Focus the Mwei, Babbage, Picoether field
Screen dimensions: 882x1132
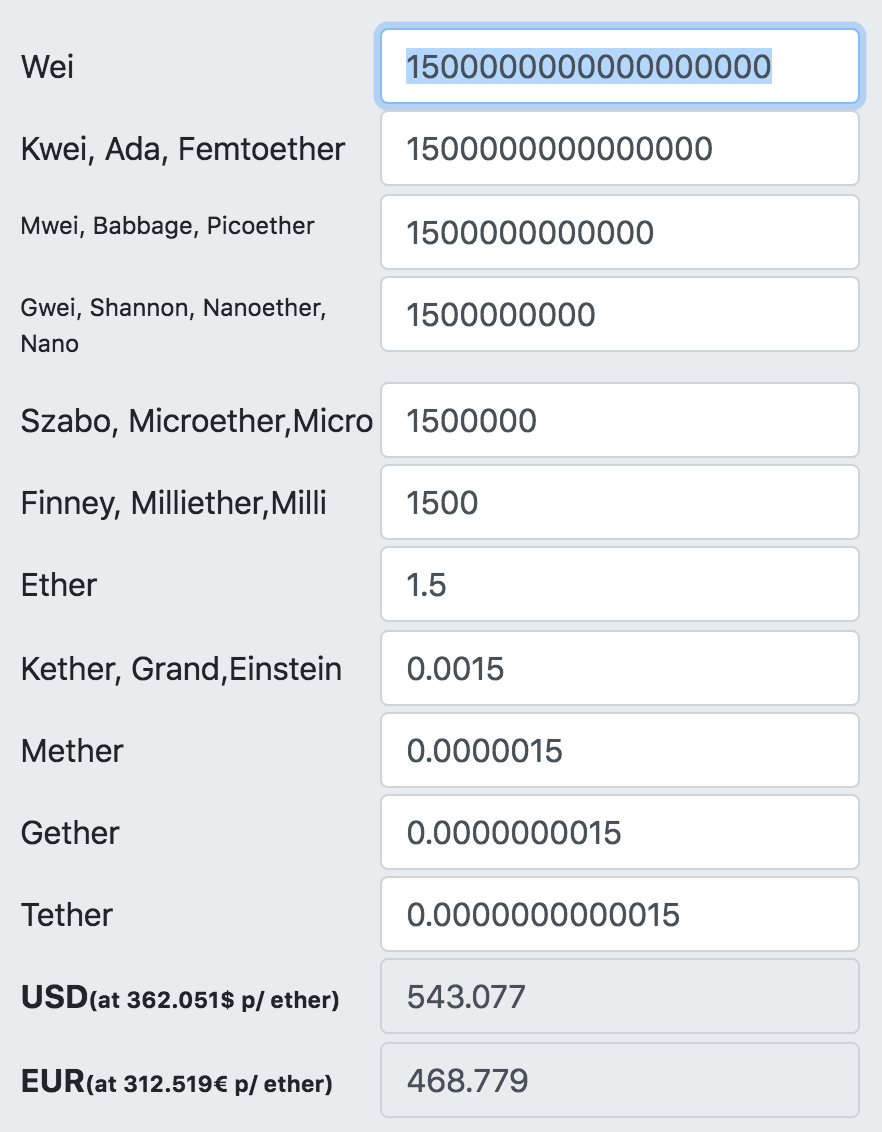click(619, 232)
